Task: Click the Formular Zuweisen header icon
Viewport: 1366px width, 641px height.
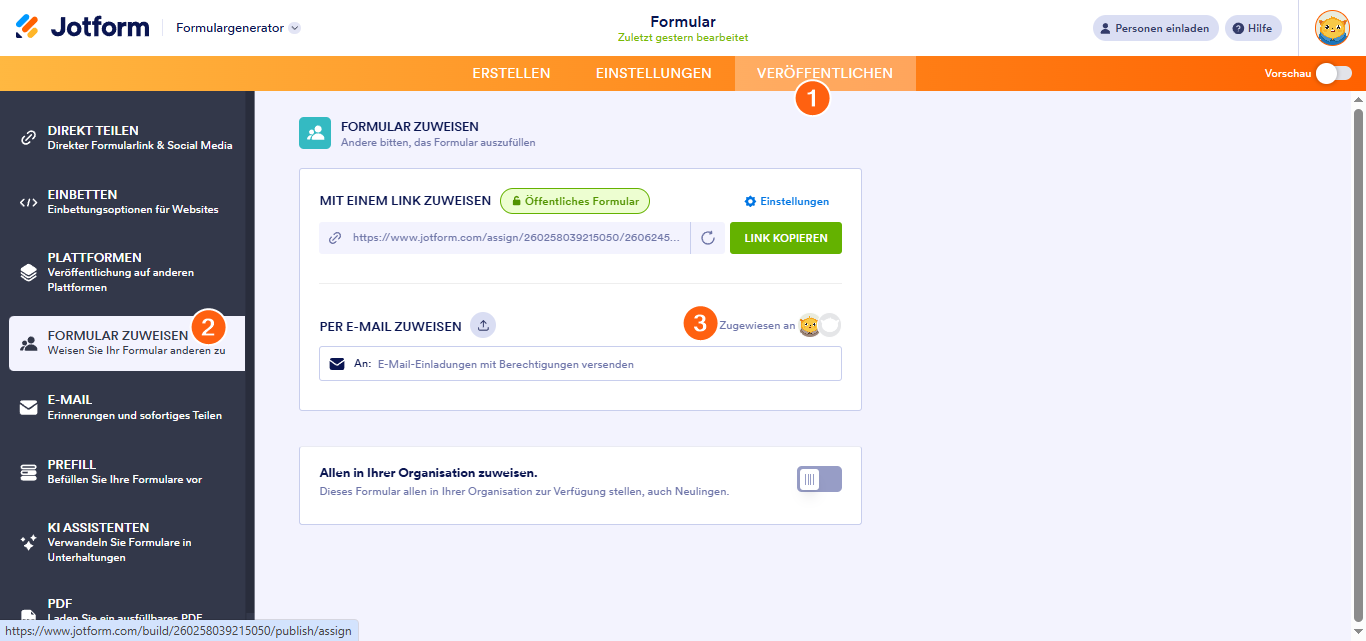Action: (315, 133)
